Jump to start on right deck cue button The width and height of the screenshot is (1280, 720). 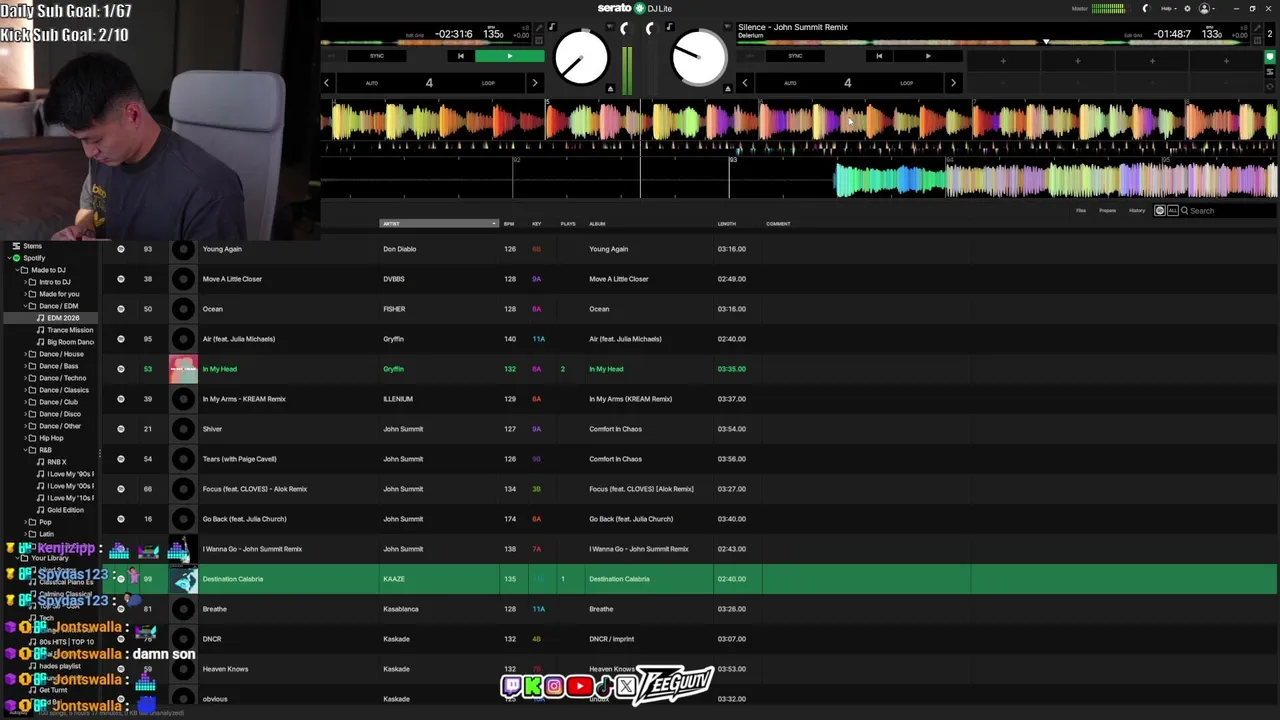pyautogui.click(x=879, y=56)
